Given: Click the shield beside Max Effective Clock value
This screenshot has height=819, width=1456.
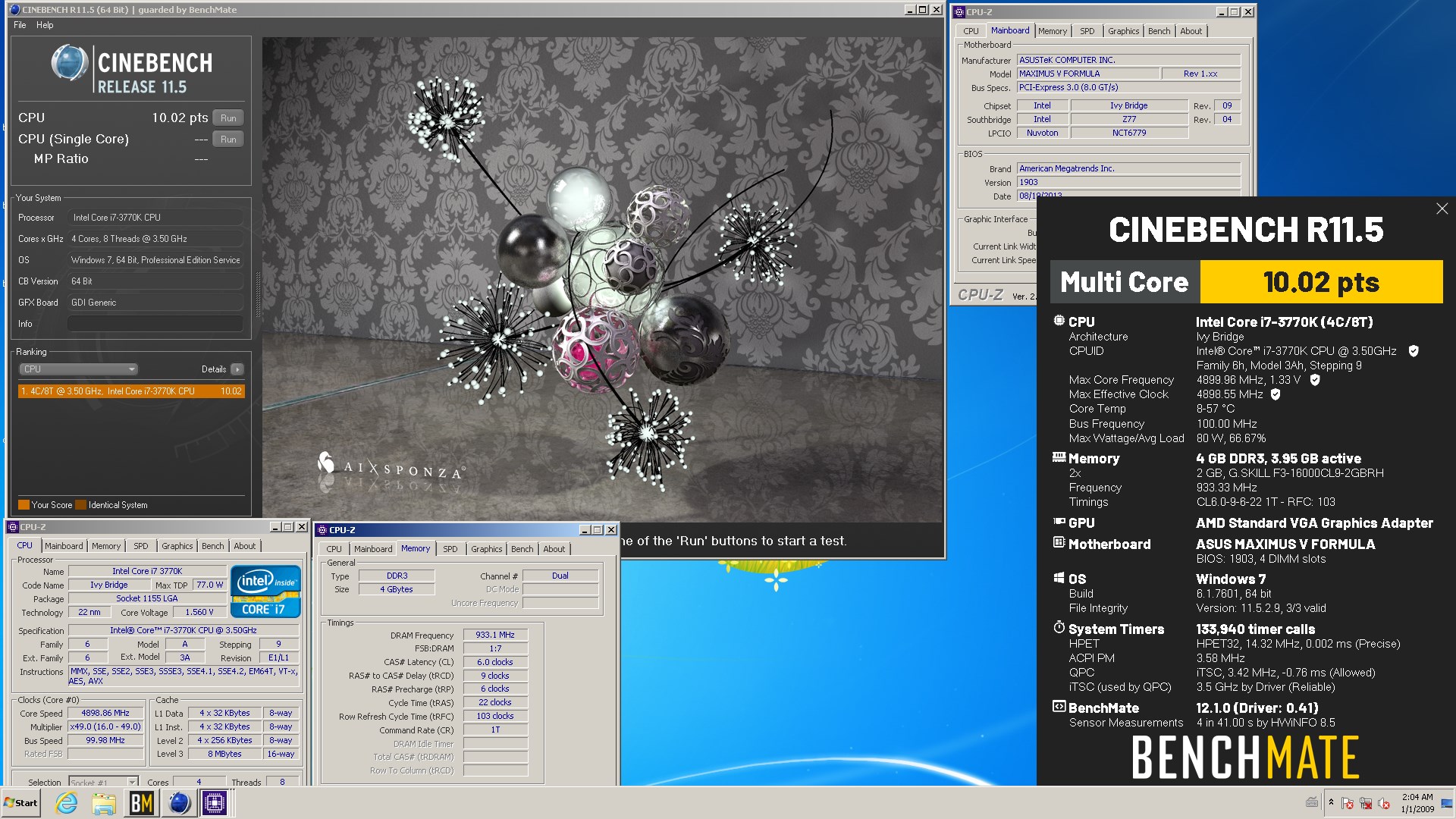Looking at the screenshot, I should 1276,394.
